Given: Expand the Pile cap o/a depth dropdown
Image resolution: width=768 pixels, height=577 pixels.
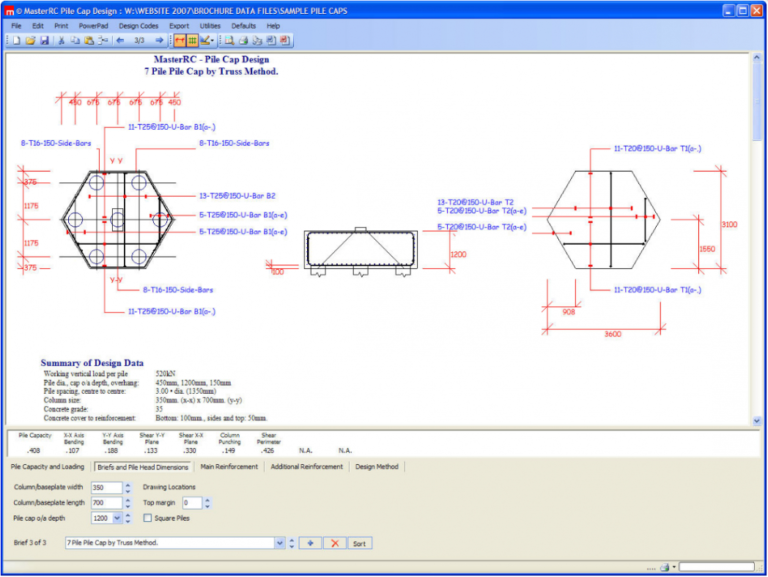Looking at the screenshot, I should [117, 518].
